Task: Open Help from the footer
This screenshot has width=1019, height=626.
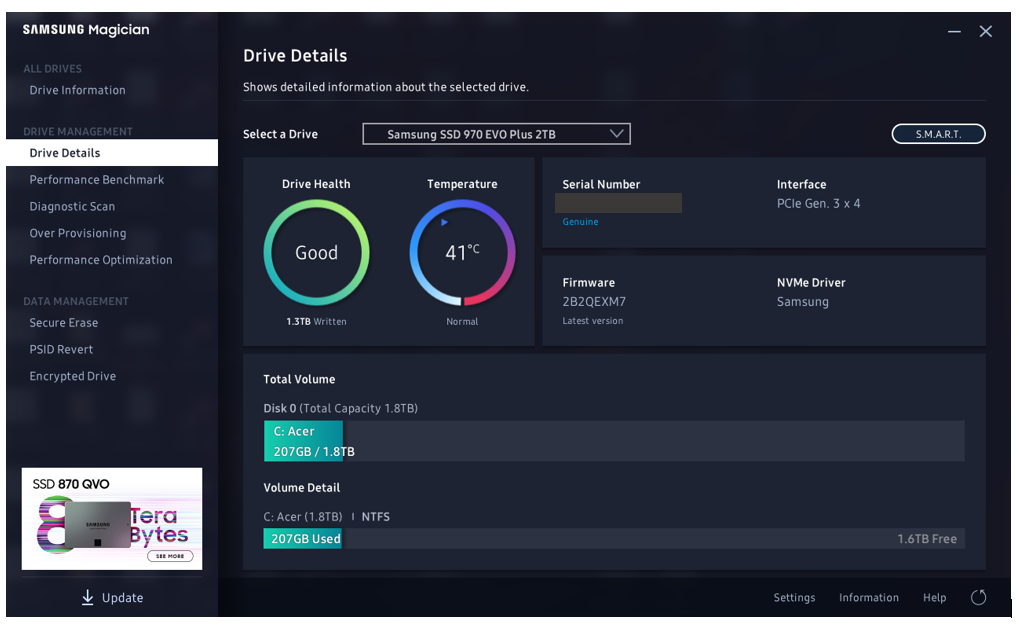Action: coord(935,597)
